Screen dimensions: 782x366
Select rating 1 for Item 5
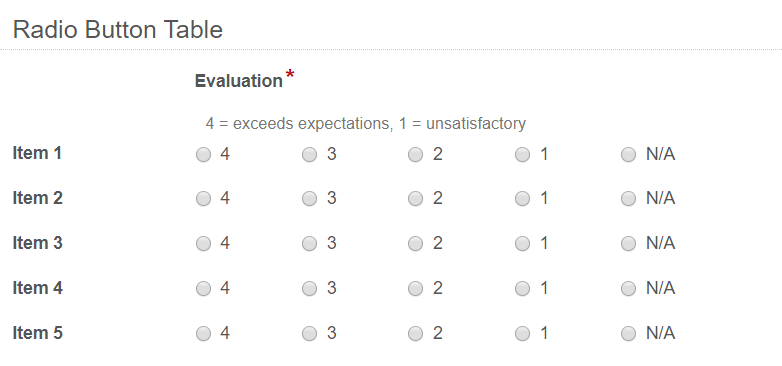pos(522,334)
